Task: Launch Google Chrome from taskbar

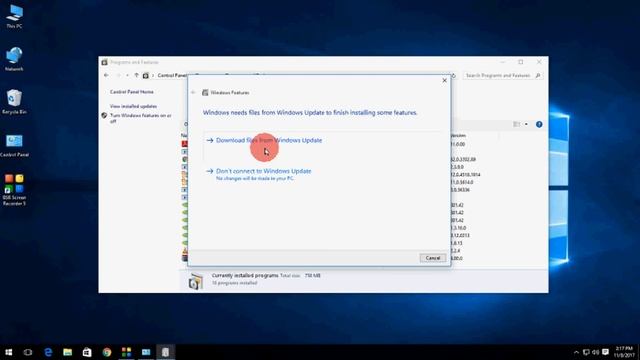Action: (107, 352)
